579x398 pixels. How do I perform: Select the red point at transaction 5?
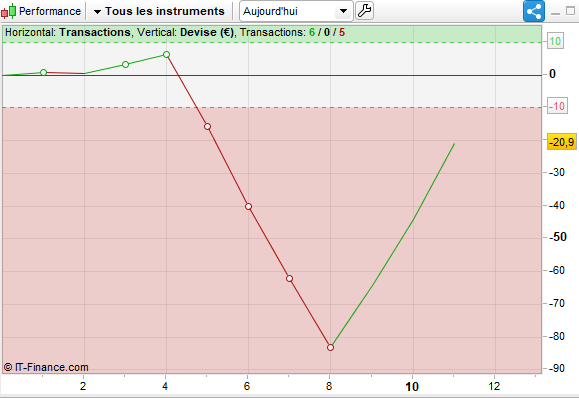click(x=208, y=127)
